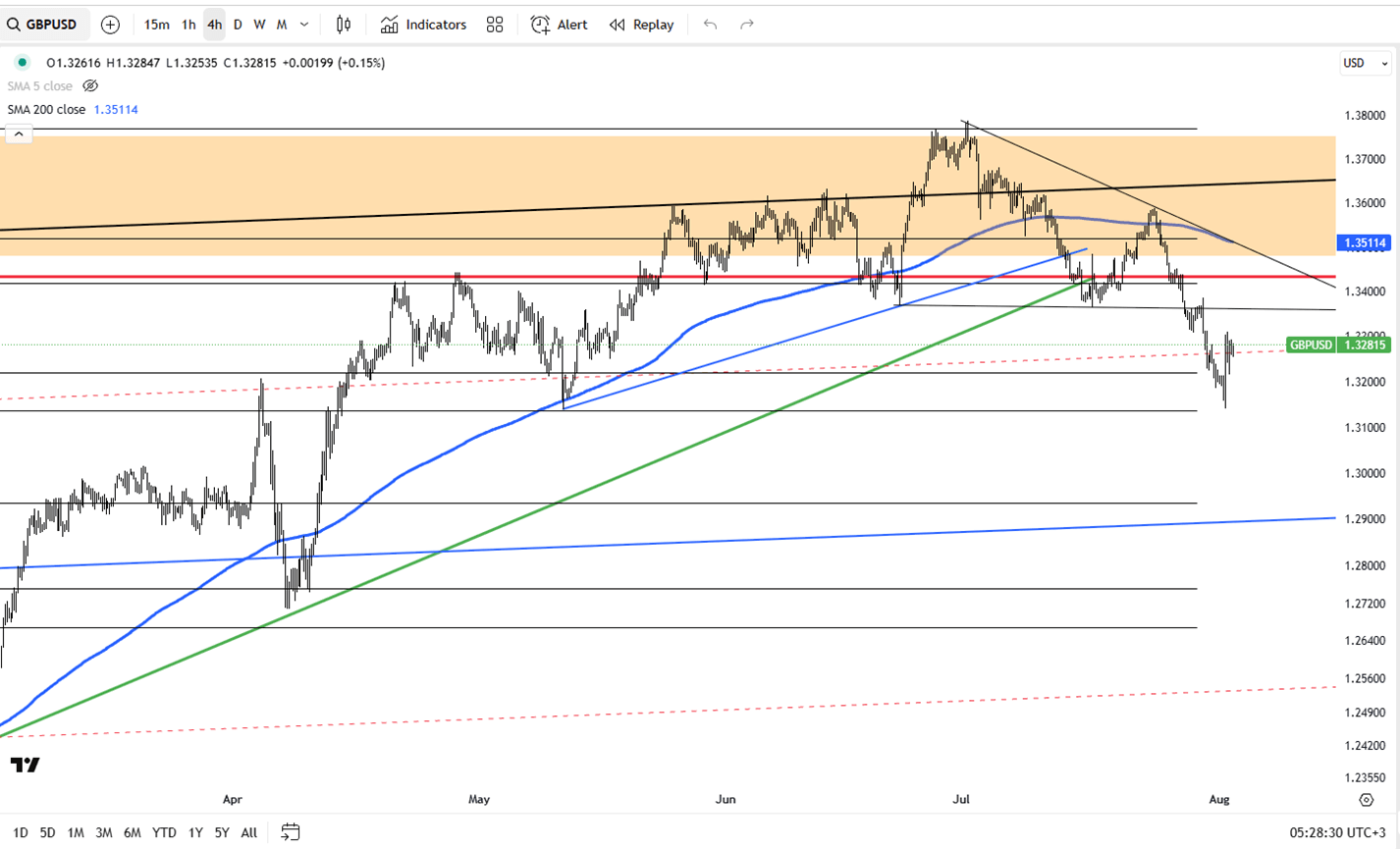
Task: Open the Indicators panel
Action: (x=423, y=25)
